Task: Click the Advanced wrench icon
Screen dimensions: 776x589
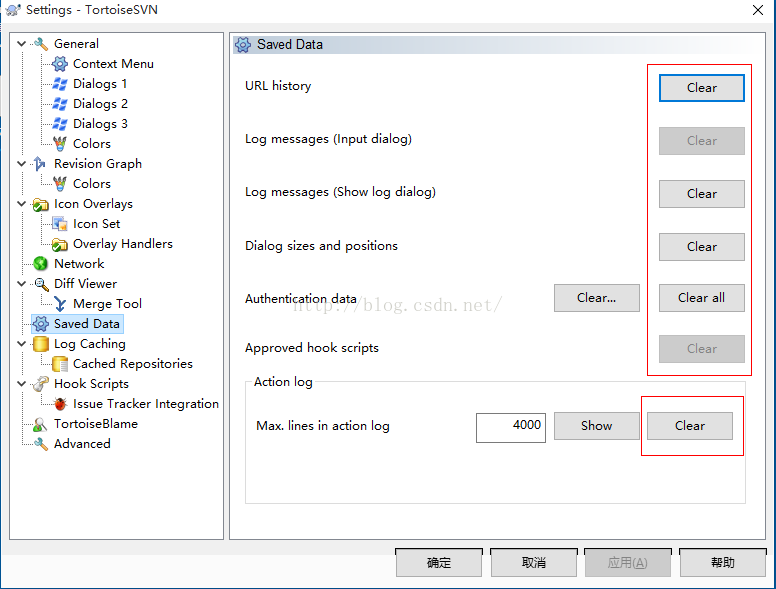Action: tap(41, 444)
